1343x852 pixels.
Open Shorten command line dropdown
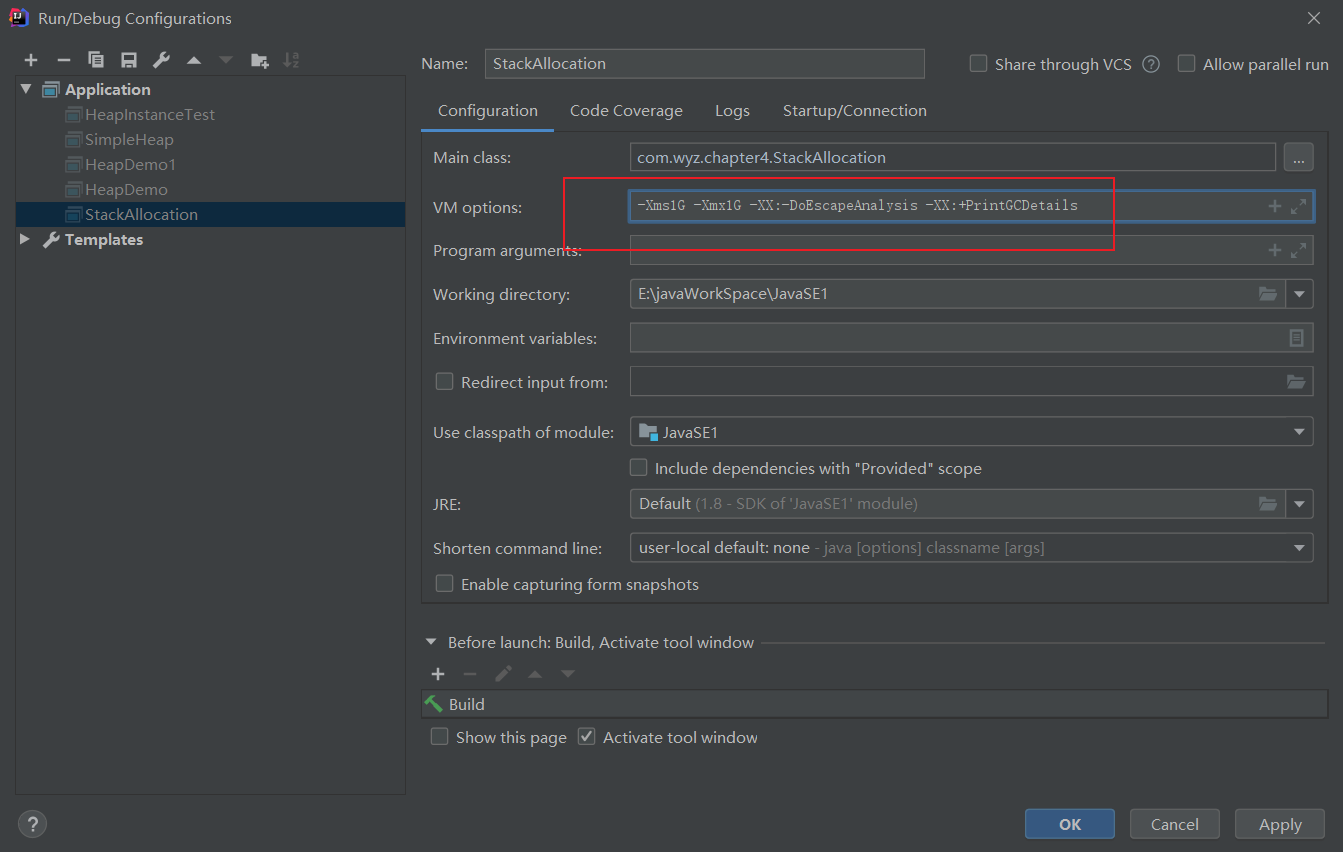click(1299, 547)
